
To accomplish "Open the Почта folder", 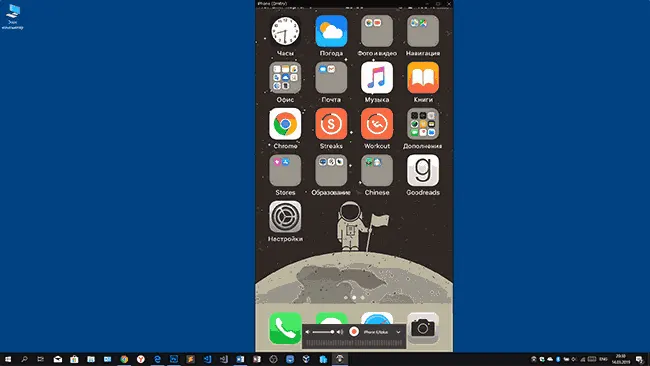I will 331,78.
